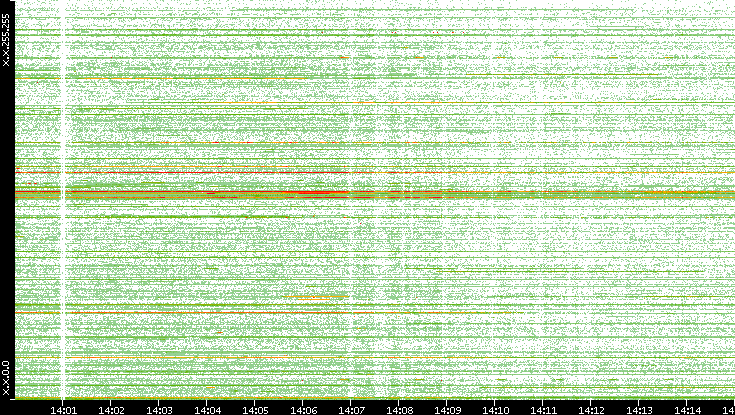Click the 14:09 tick label
This screenshot has width=735, height=415.
pos(447,410)
